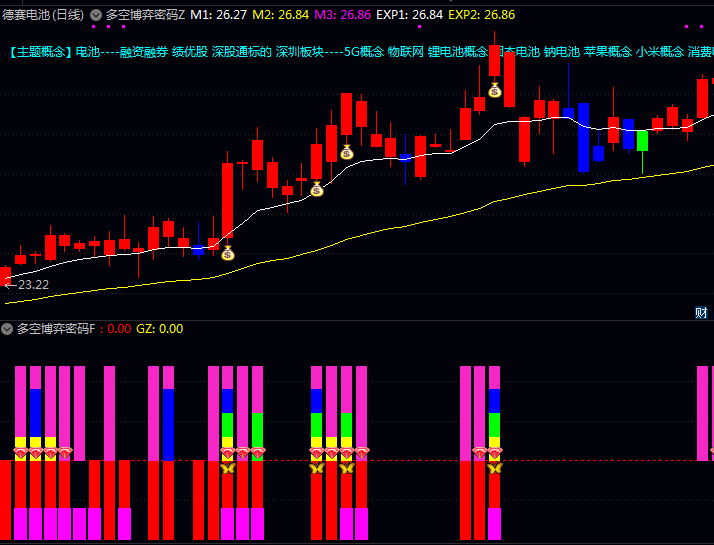This screenshot has width=714, height=545.
Task: Click the EXP2: 26.86 value
Action: click(x=482, y=15)
